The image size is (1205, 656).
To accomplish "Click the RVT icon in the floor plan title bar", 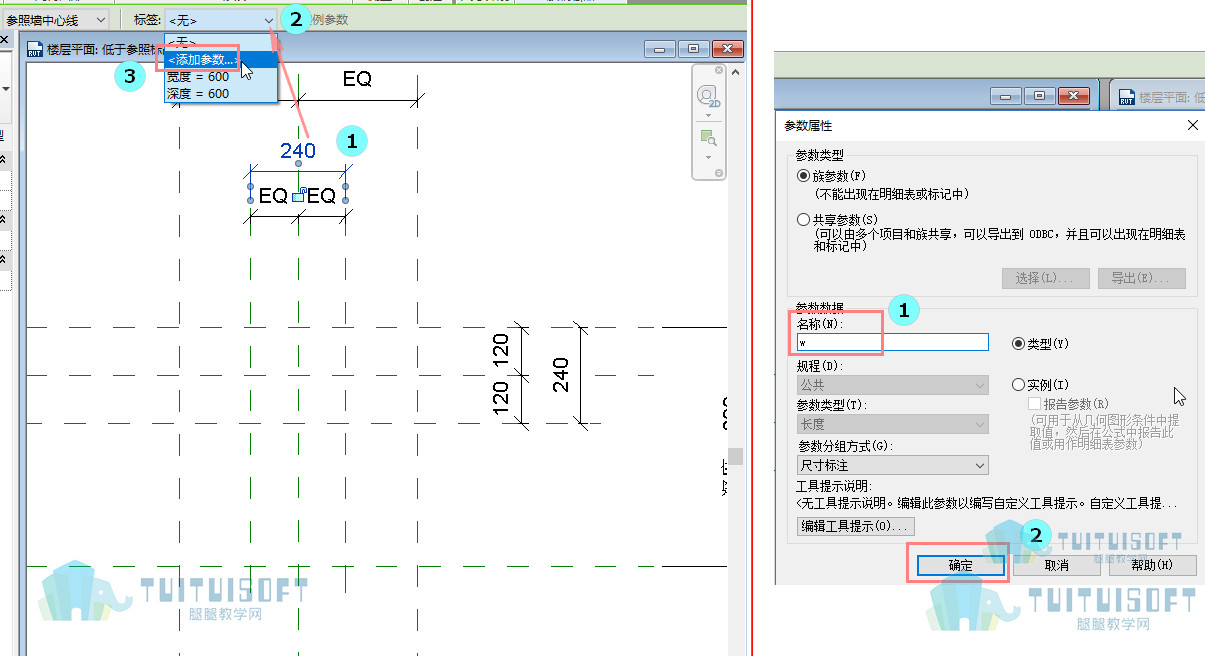I will pyautogui.click(x=35, y=48).
